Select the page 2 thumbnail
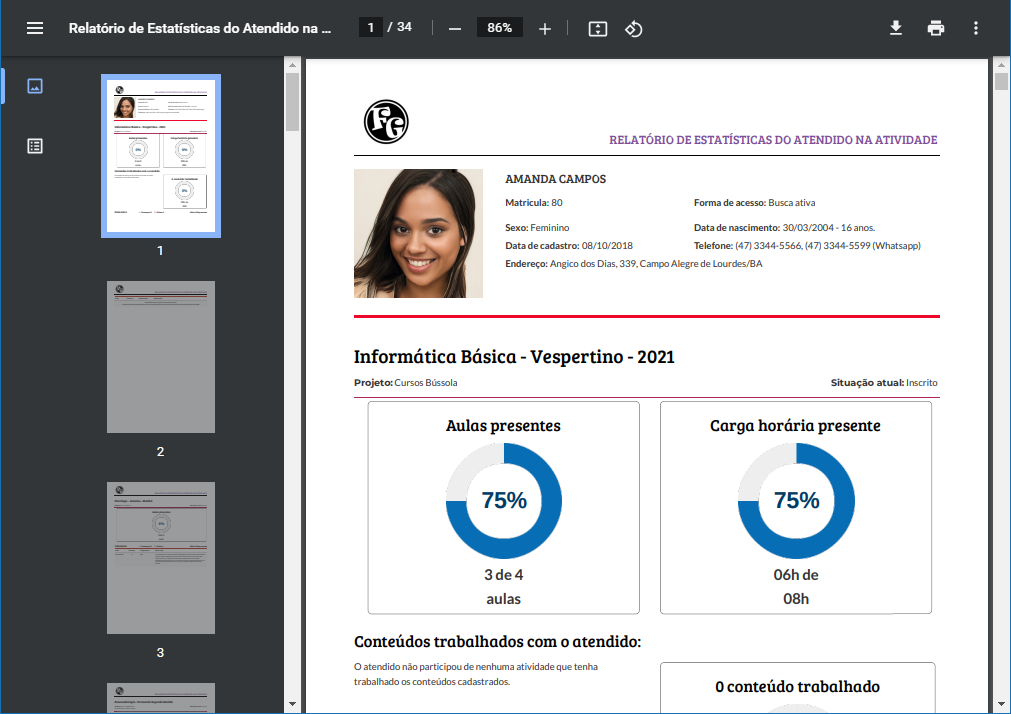This screenshot has width=1011, height=714. (x=161, y=357)
